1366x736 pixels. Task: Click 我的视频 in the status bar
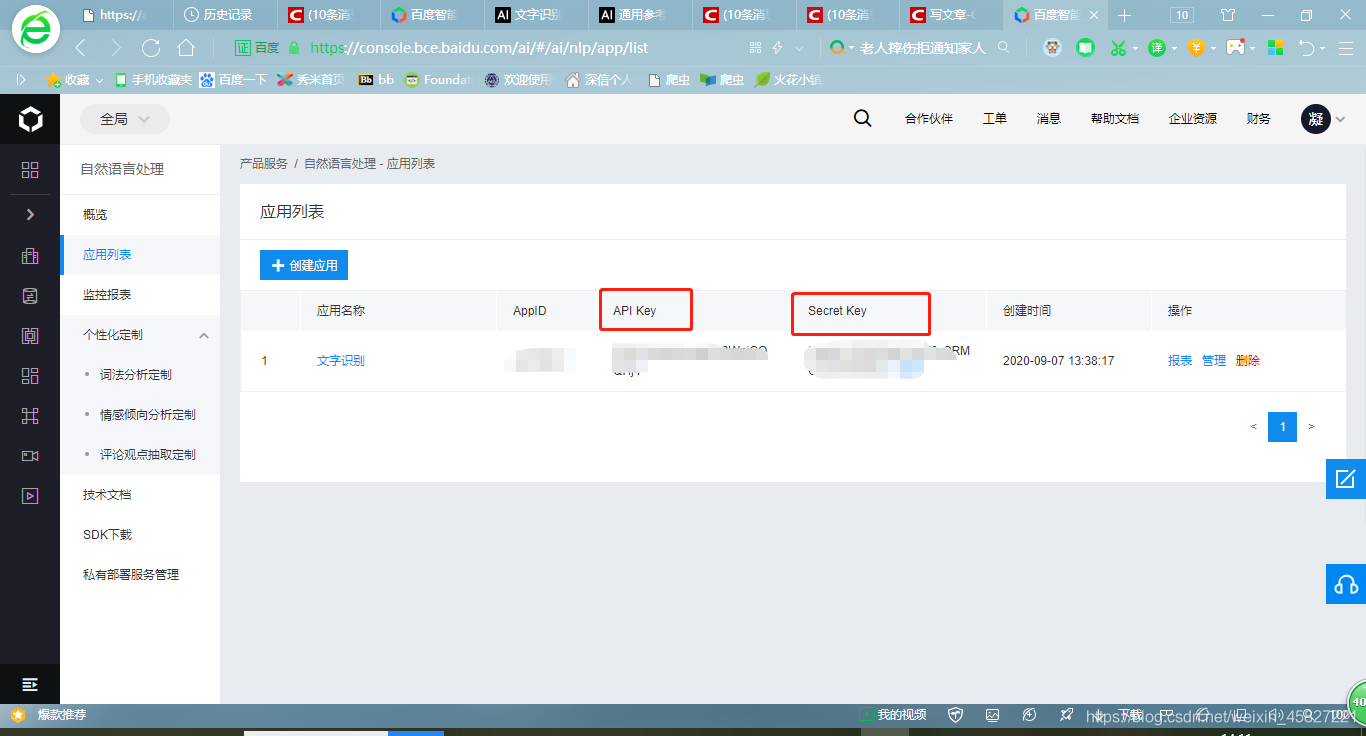(x=893, y=715)
